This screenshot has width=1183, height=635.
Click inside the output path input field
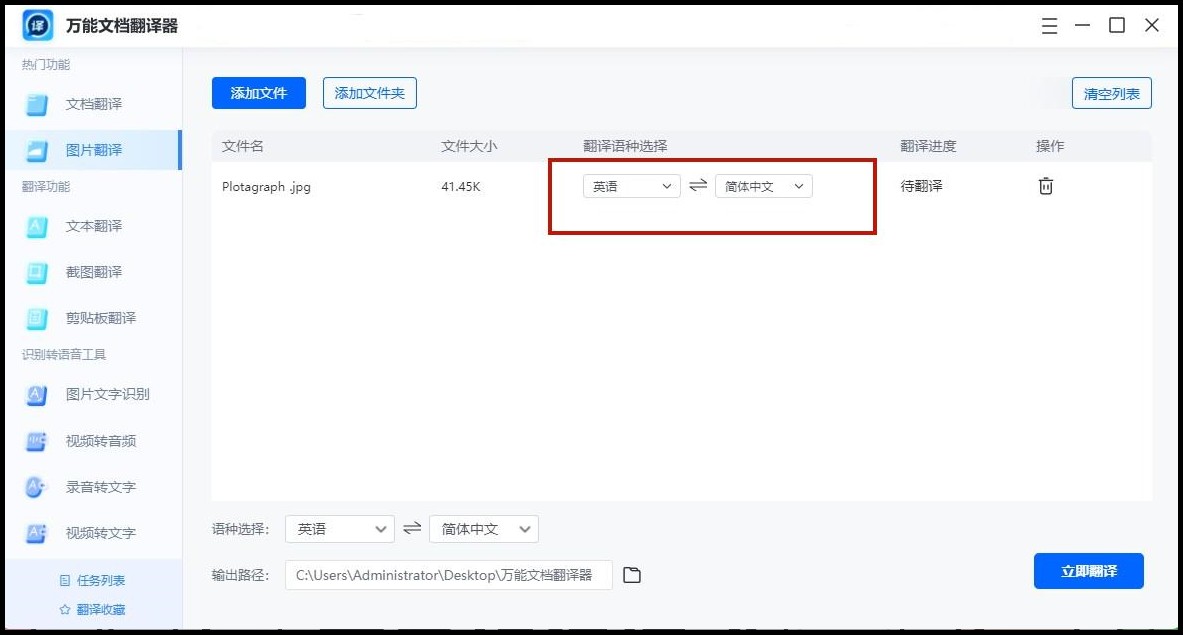447,574
